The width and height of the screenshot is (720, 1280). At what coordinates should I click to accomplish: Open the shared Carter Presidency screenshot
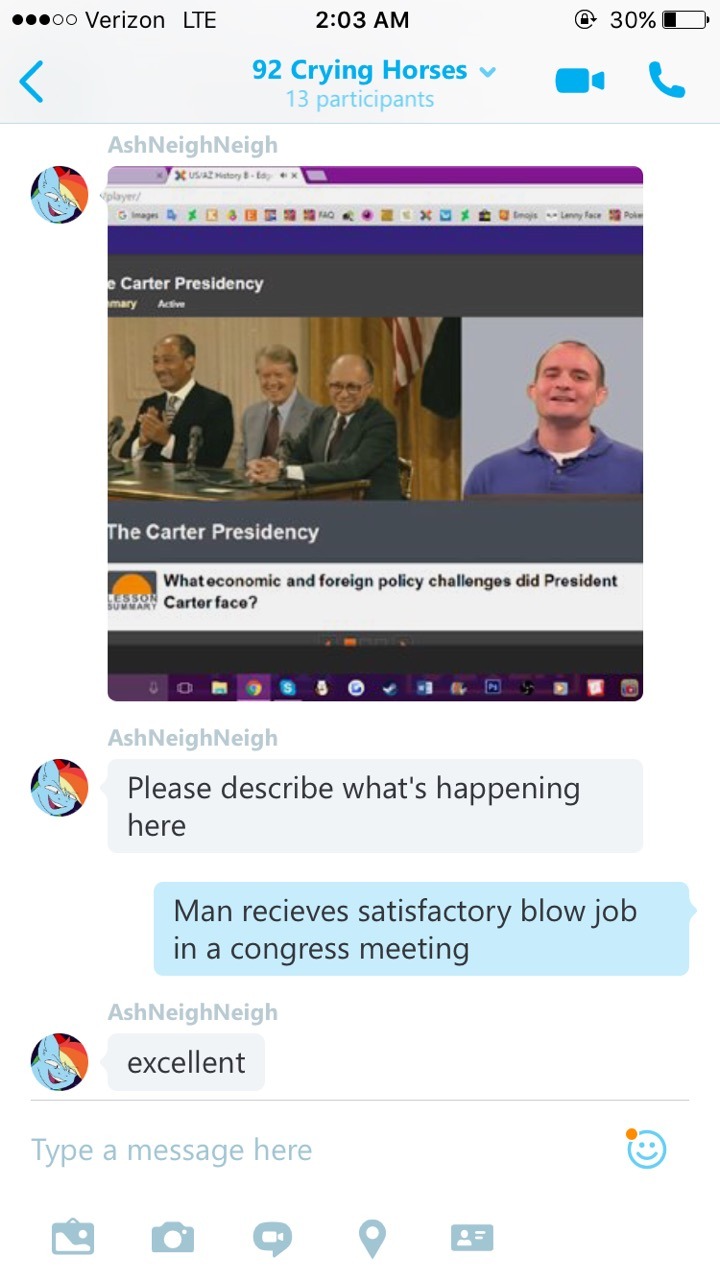(x=375, y=433)
